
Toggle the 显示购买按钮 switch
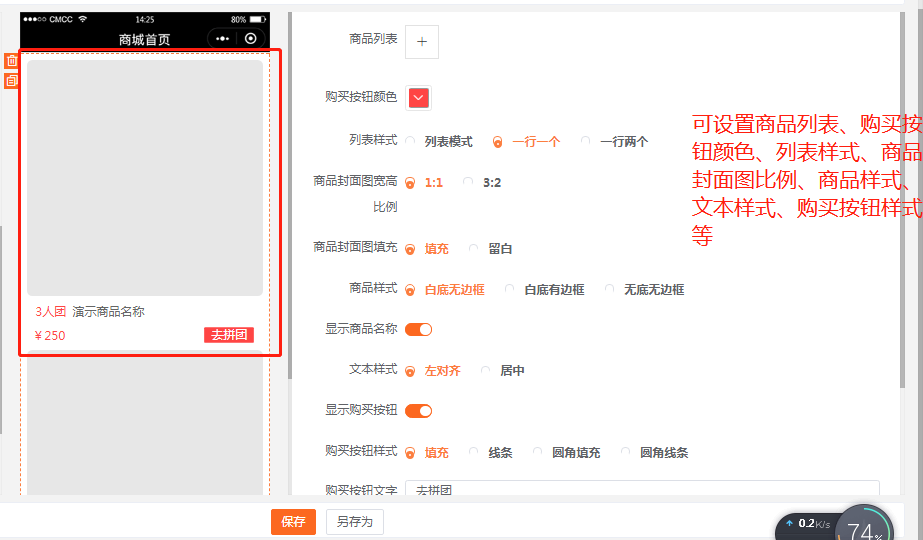pyautogui.click(x=419, y=411)
